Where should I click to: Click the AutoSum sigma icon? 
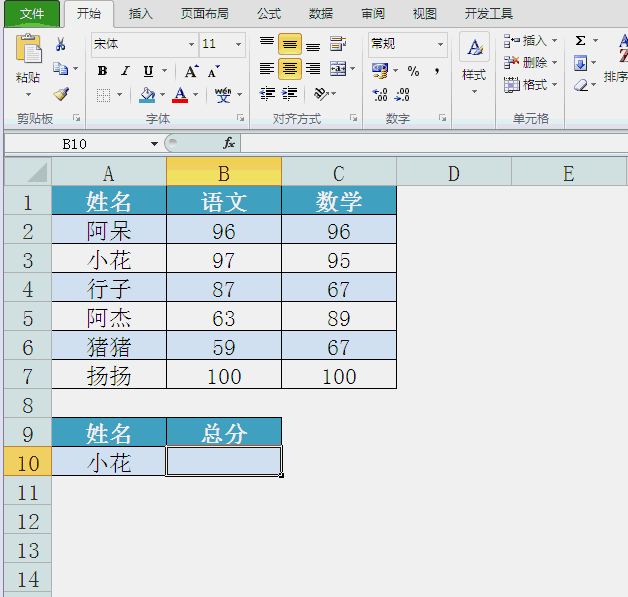point(580,40)
